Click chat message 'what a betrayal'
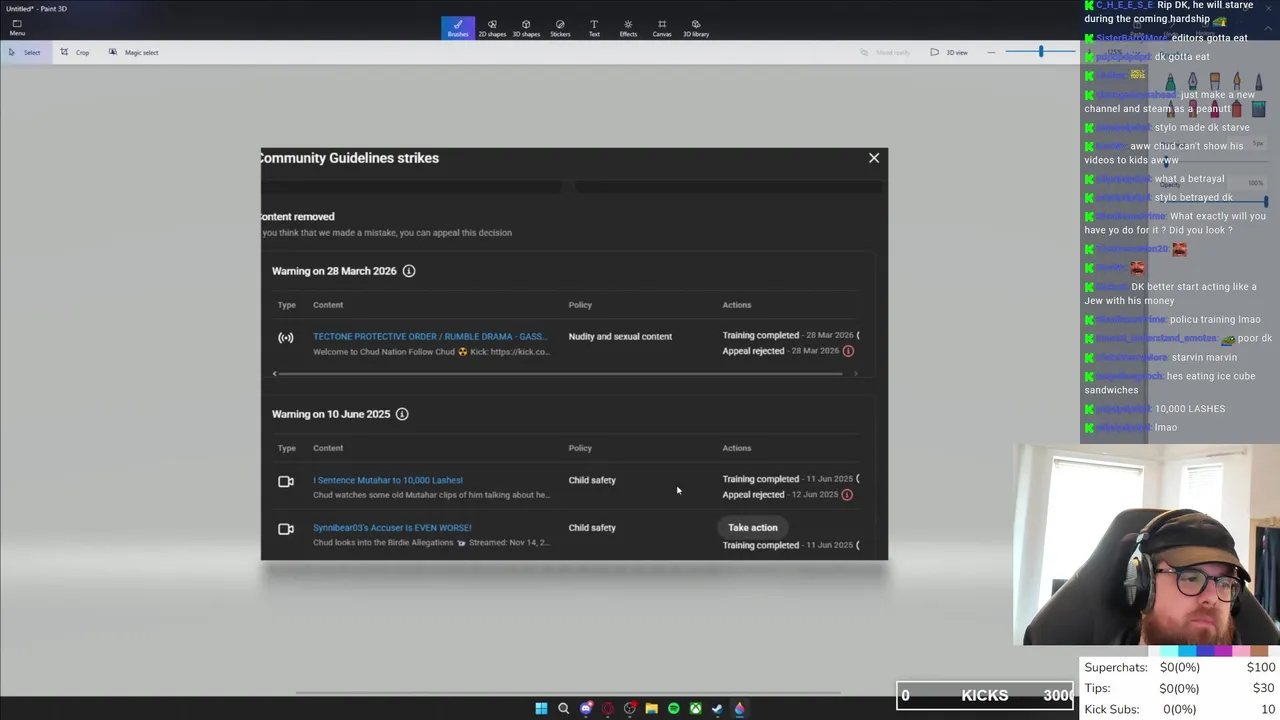1280x720 pixels. point(1189,178)
